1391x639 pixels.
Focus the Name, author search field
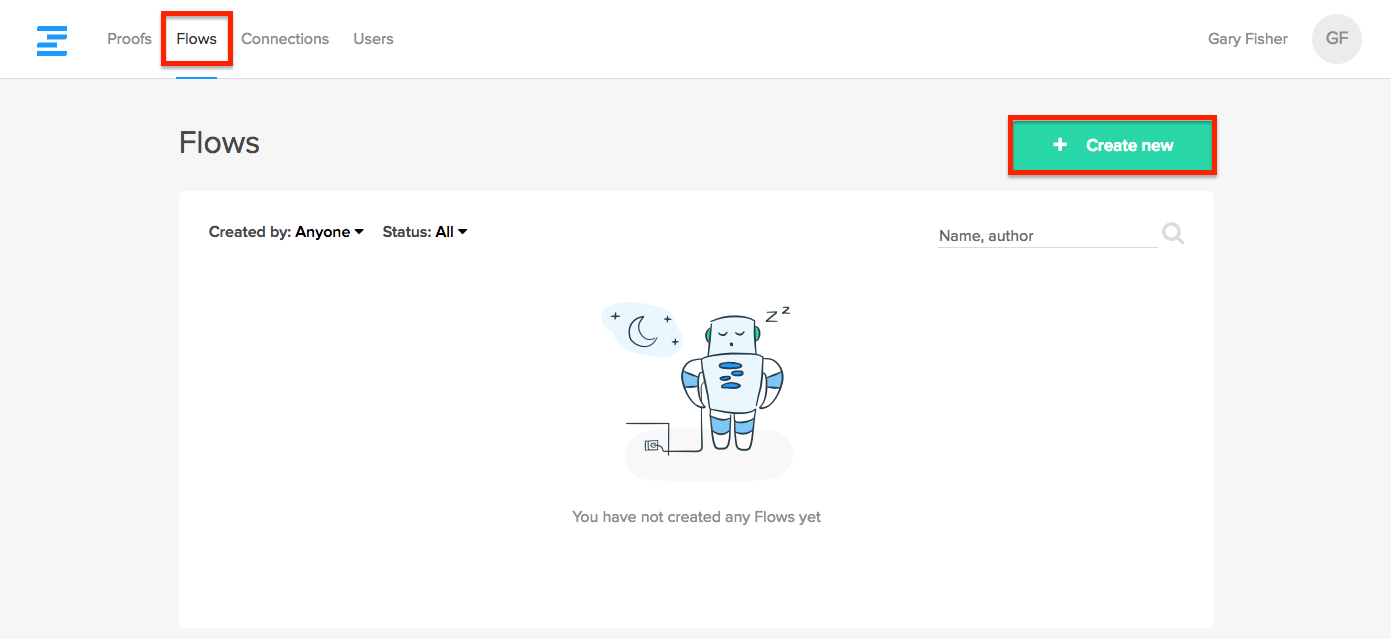[x=1046, y=236]
